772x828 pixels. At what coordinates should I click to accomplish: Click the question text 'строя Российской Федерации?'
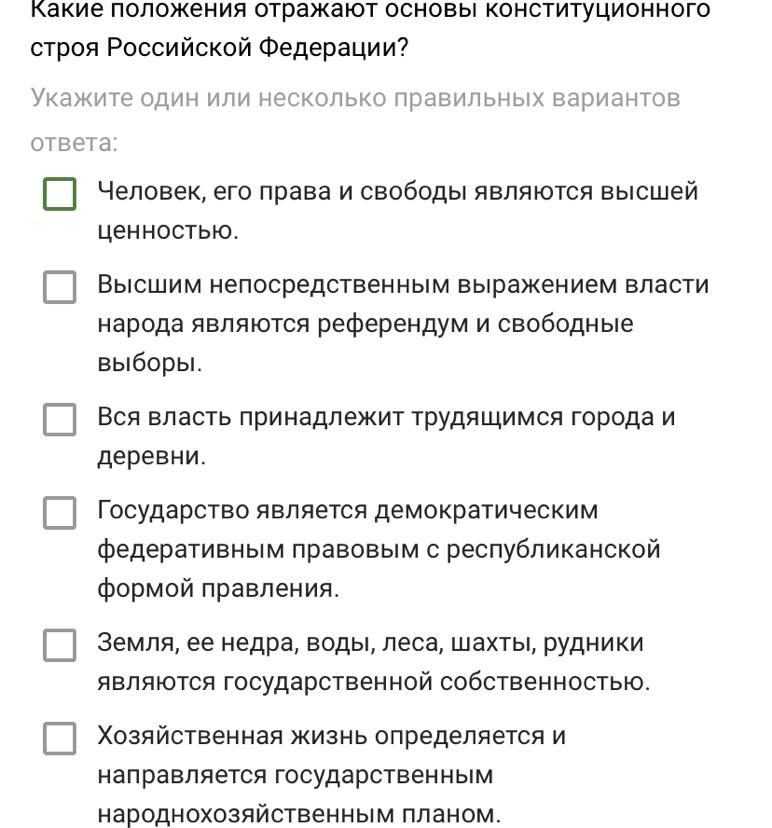(219, 48)
